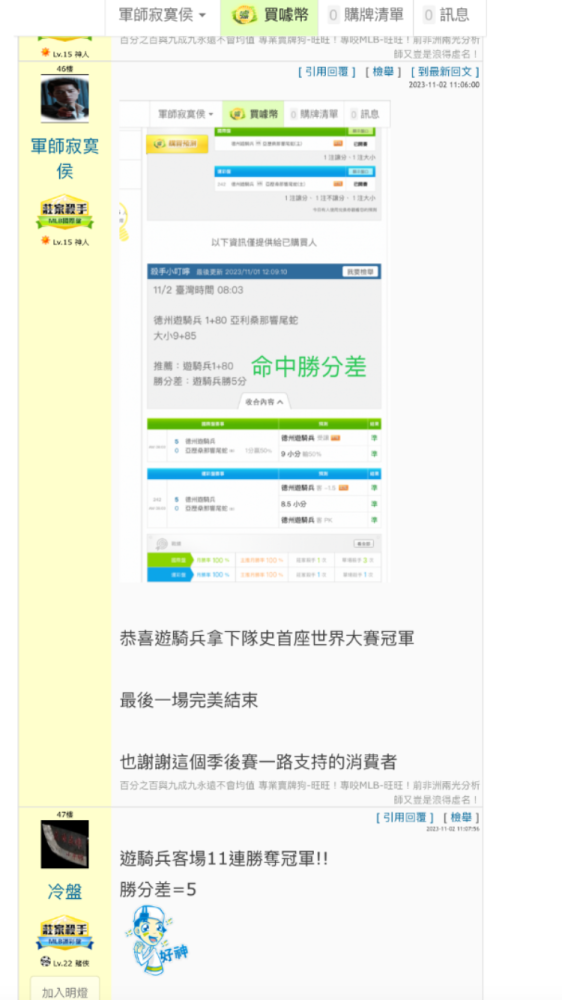562x1000 pixels.
Task: Click 檢舉 on the floor 46 post
Action: (x=383, y=72)
